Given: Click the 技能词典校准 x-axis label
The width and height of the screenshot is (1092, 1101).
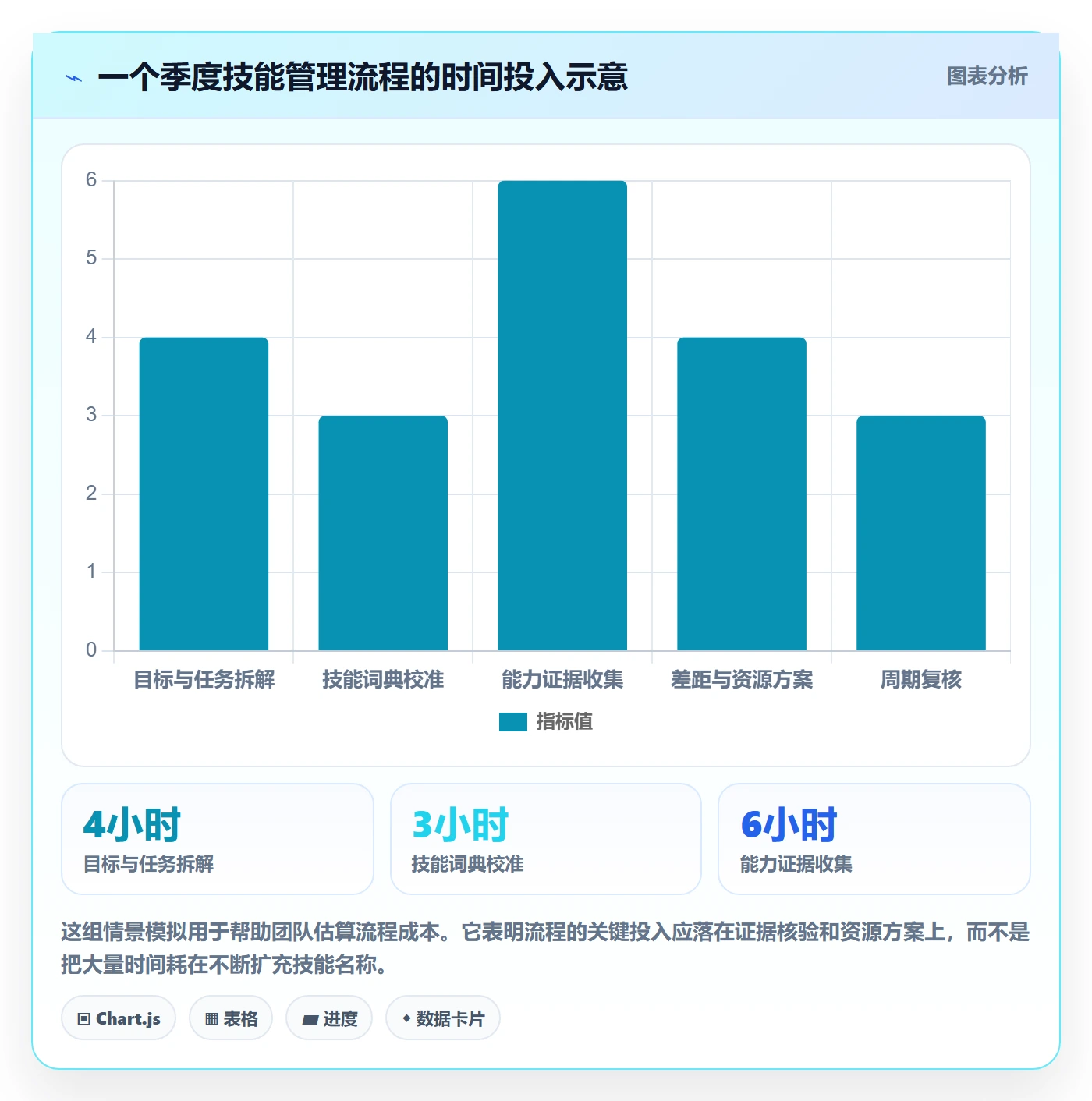Looking at the screenshot, I should point(383,680).
